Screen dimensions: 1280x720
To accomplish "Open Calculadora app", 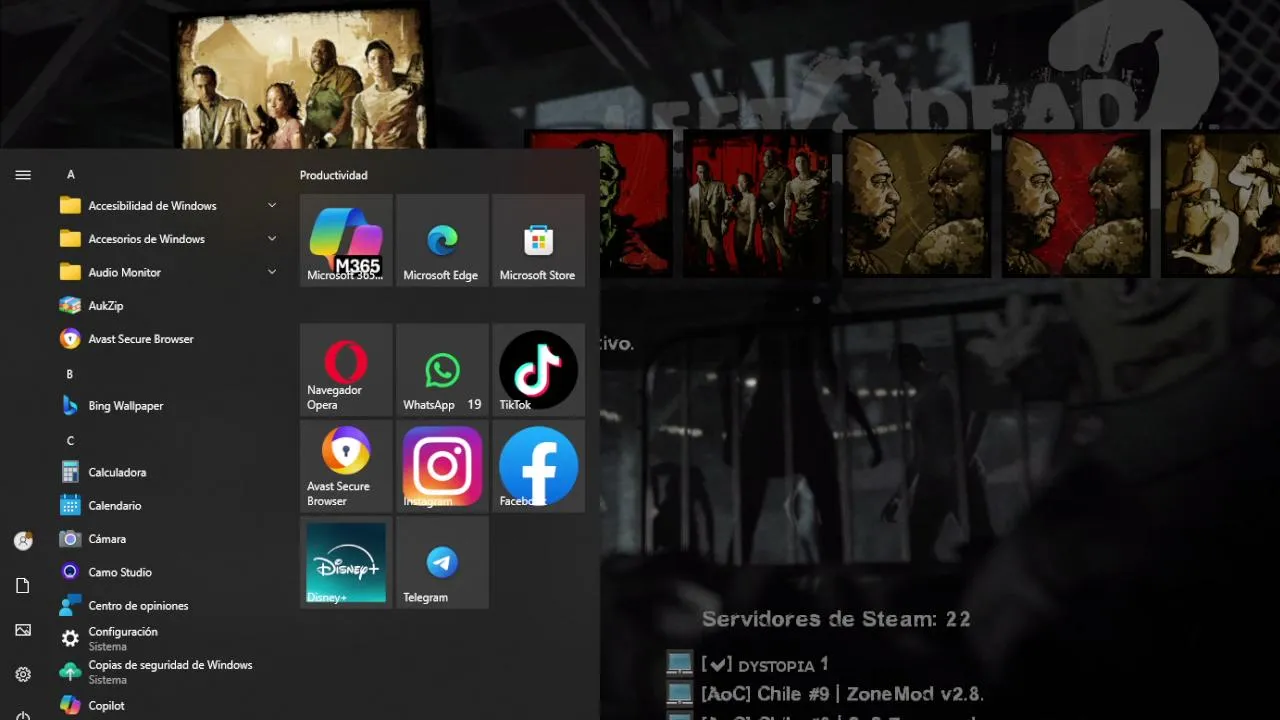I will tap(170, 472).
